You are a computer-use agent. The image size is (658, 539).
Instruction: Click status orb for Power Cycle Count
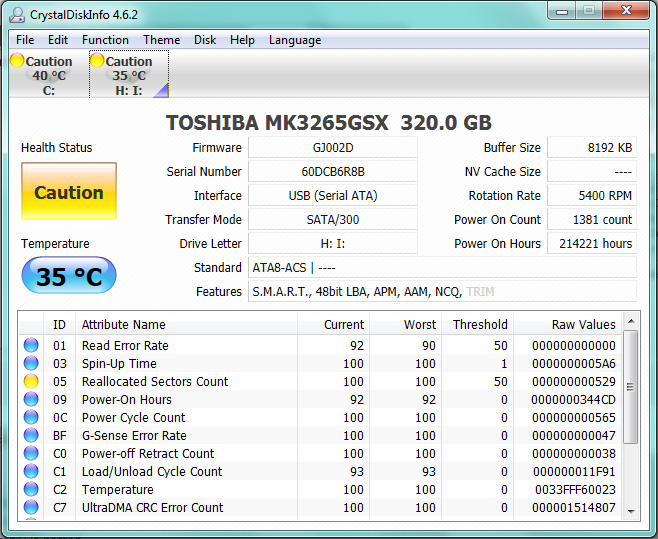[x=31, y=417]
